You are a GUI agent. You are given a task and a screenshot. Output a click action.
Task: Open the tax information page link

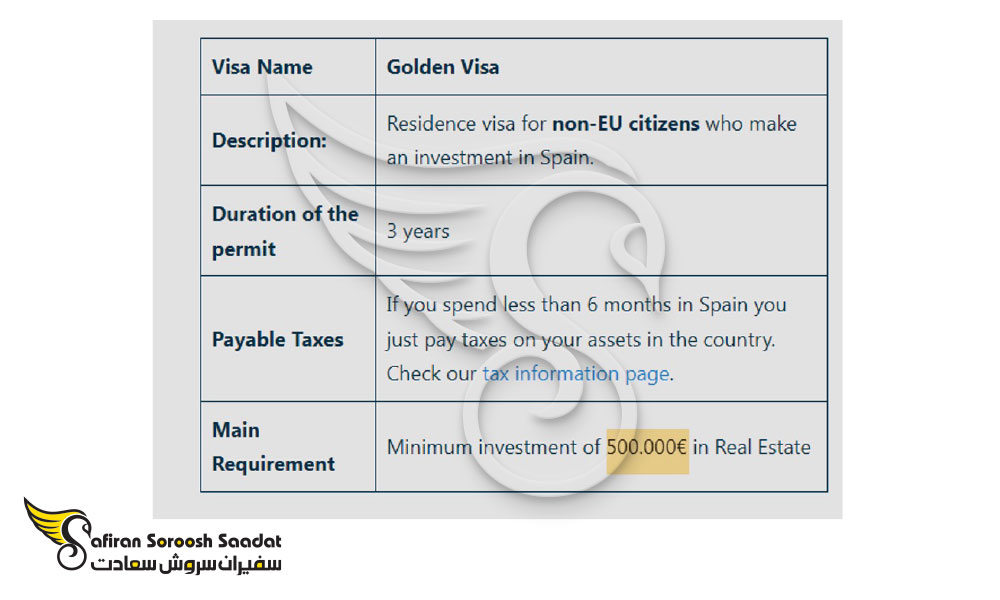point(576,374)
